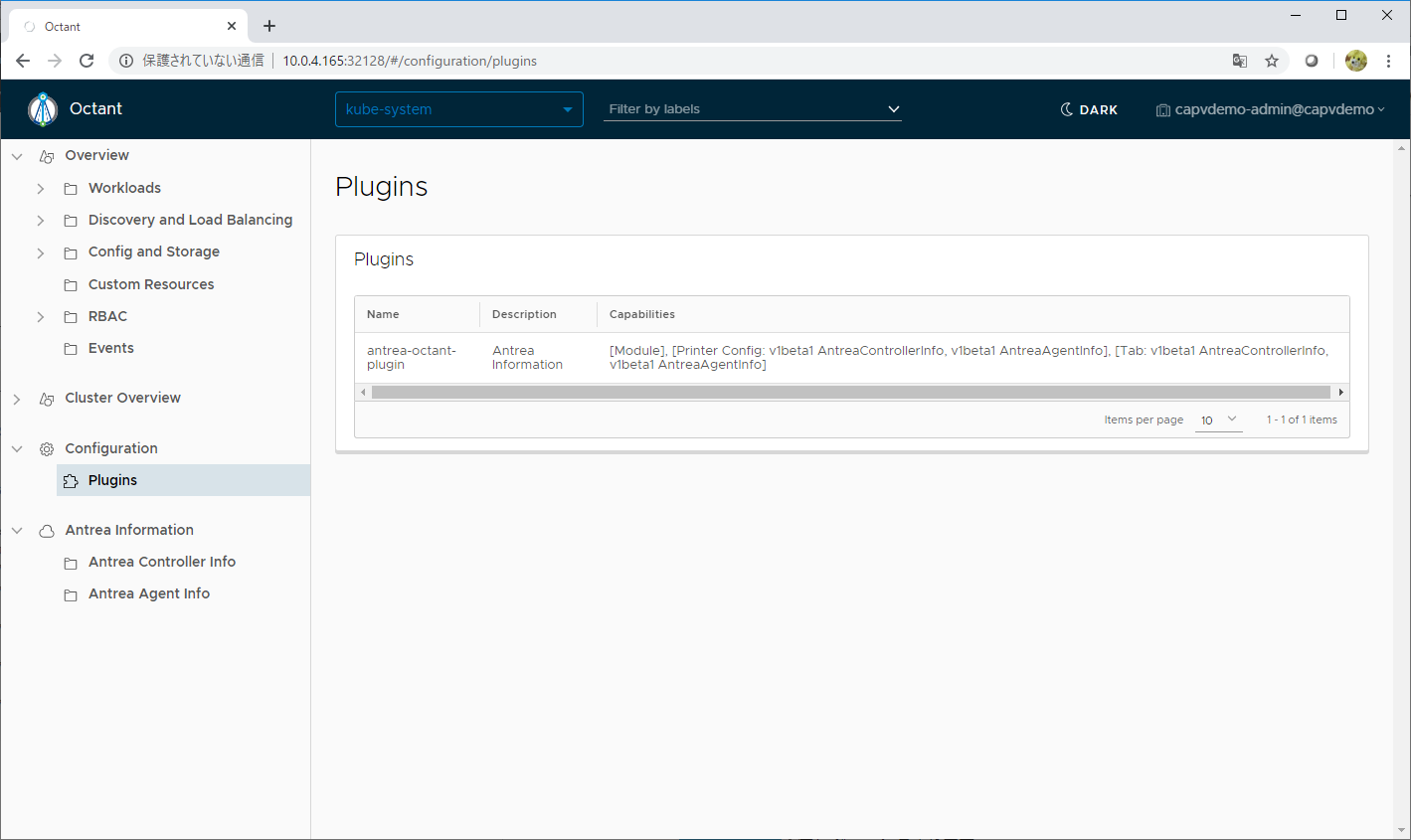
Task: Expand the Cluster Overview section
Action: (17, 399)
